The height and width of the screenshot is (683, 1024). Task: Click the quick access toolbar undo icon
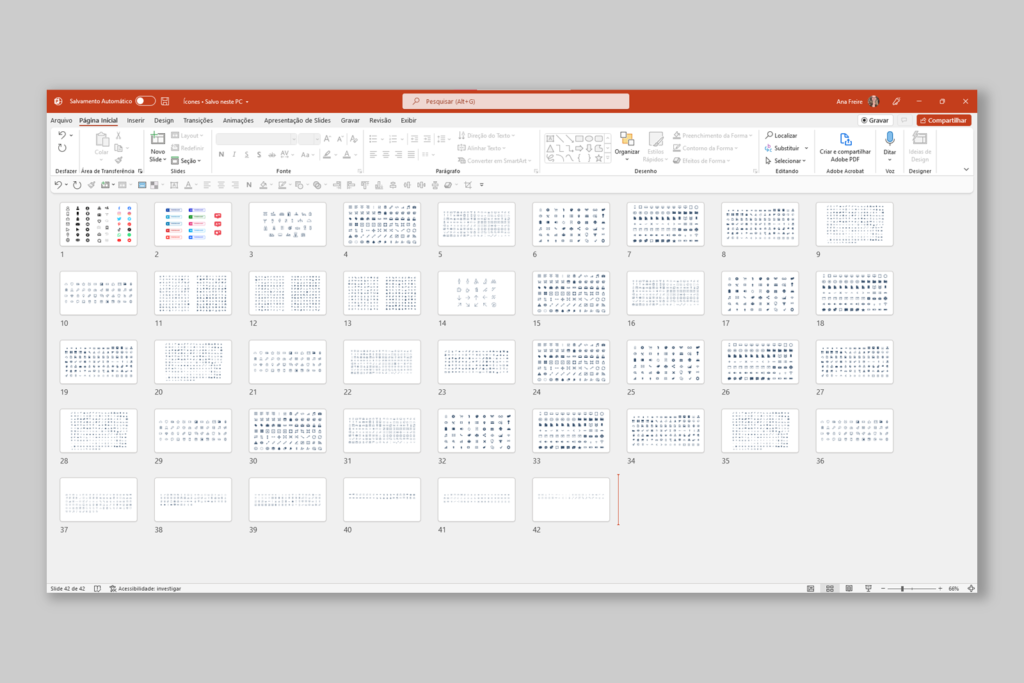pos(59,185)
